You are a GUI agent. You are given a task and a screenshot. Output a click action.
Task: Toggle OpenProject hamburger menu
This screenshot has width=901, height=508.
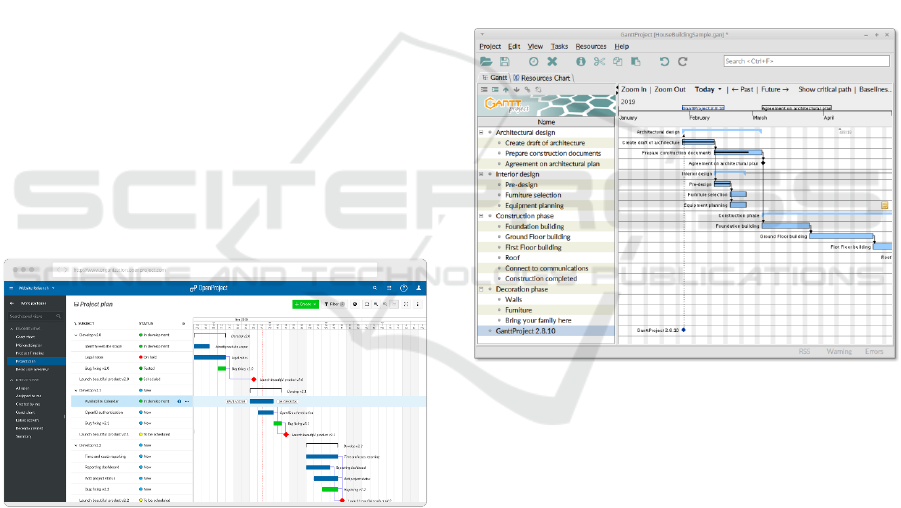click(11, 288)
